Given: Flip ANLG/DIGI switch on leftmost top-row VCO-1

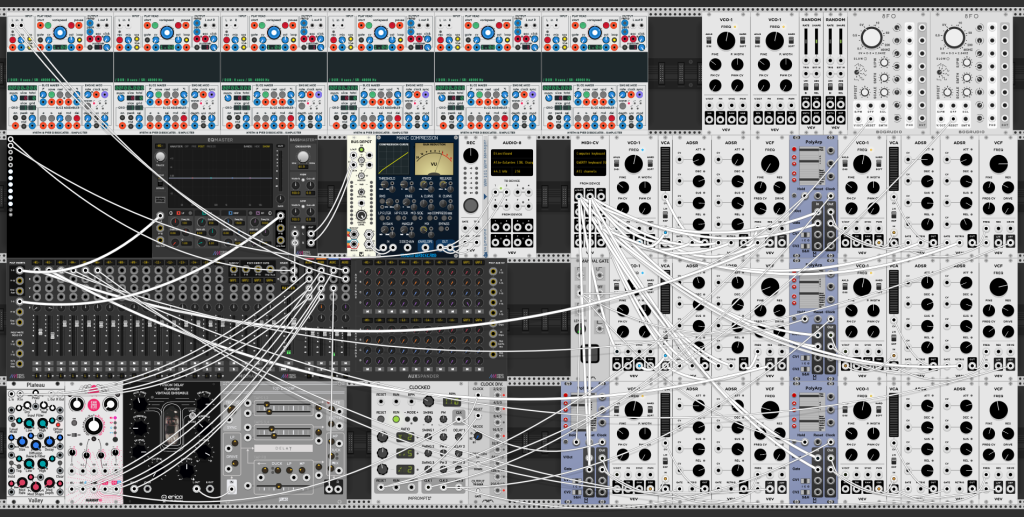Looking at the screenshot, I should tap(709, 40).
